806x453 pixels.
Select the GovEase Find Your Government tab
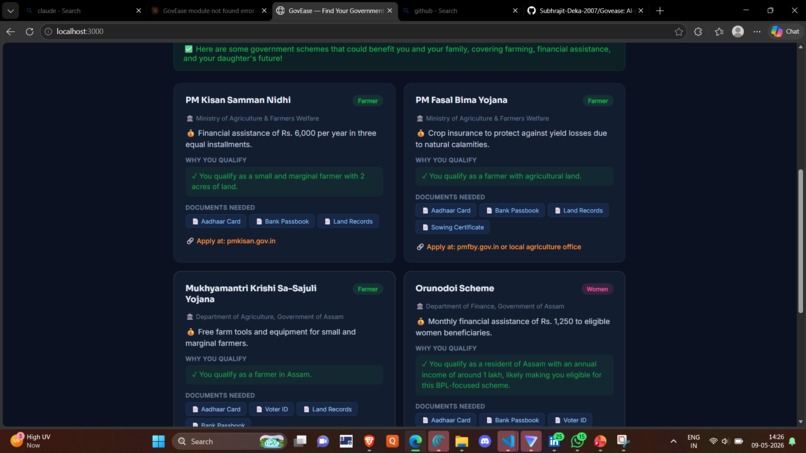[x=335, y=10]
